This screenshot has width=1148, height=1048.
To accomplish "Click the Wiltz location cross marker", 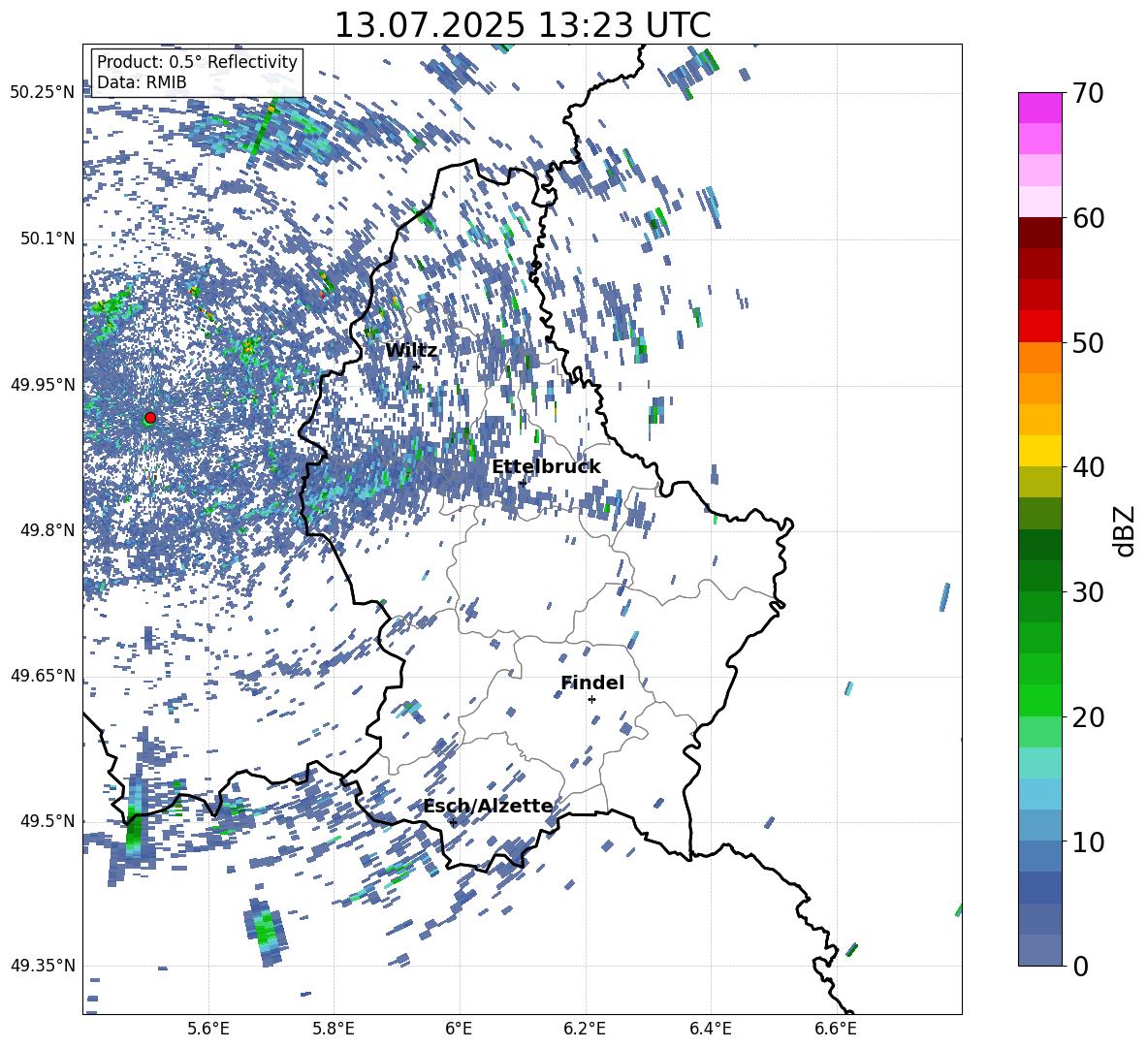I will click(416, 366).
